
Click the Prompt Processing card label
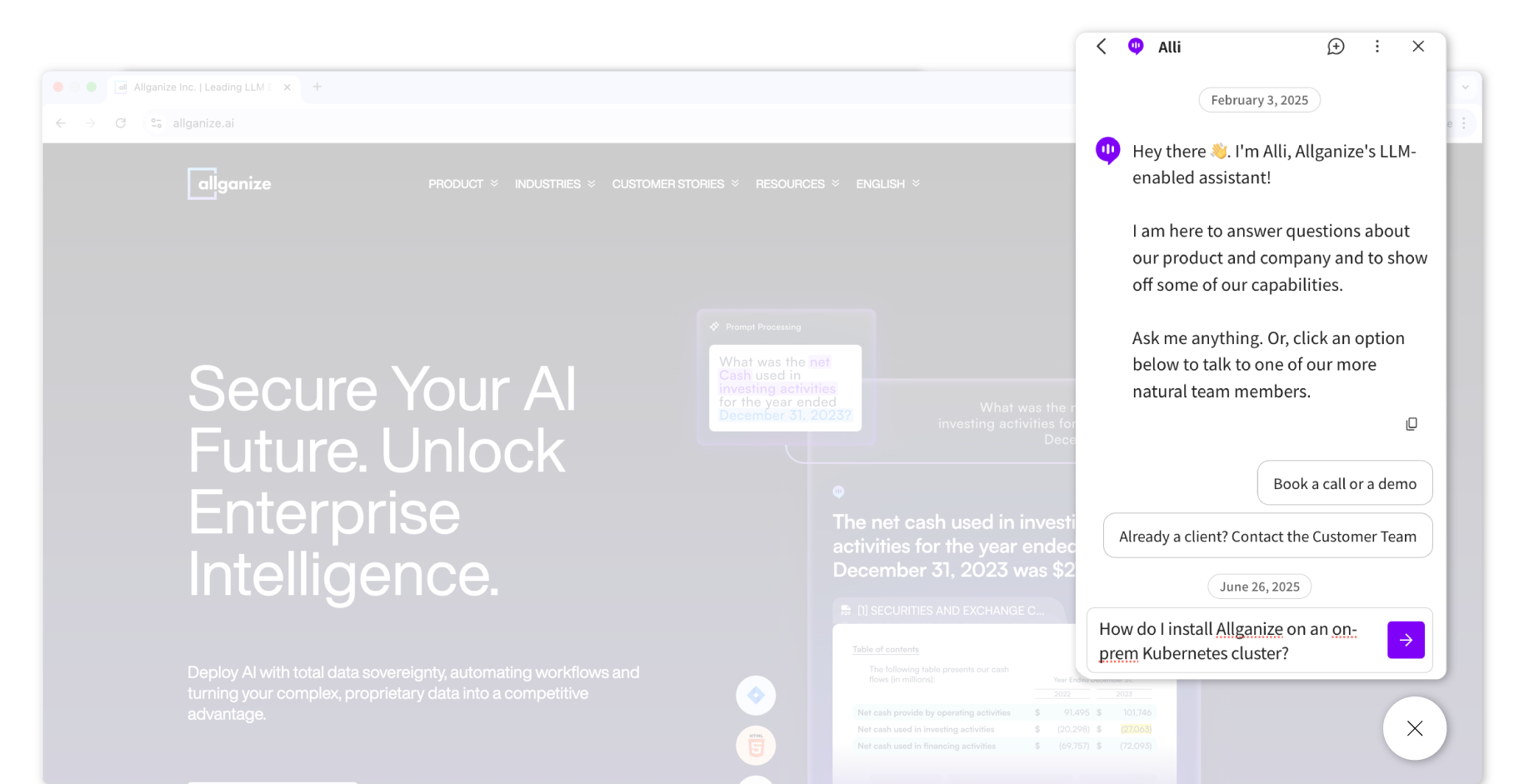click(x=762, y=327)
